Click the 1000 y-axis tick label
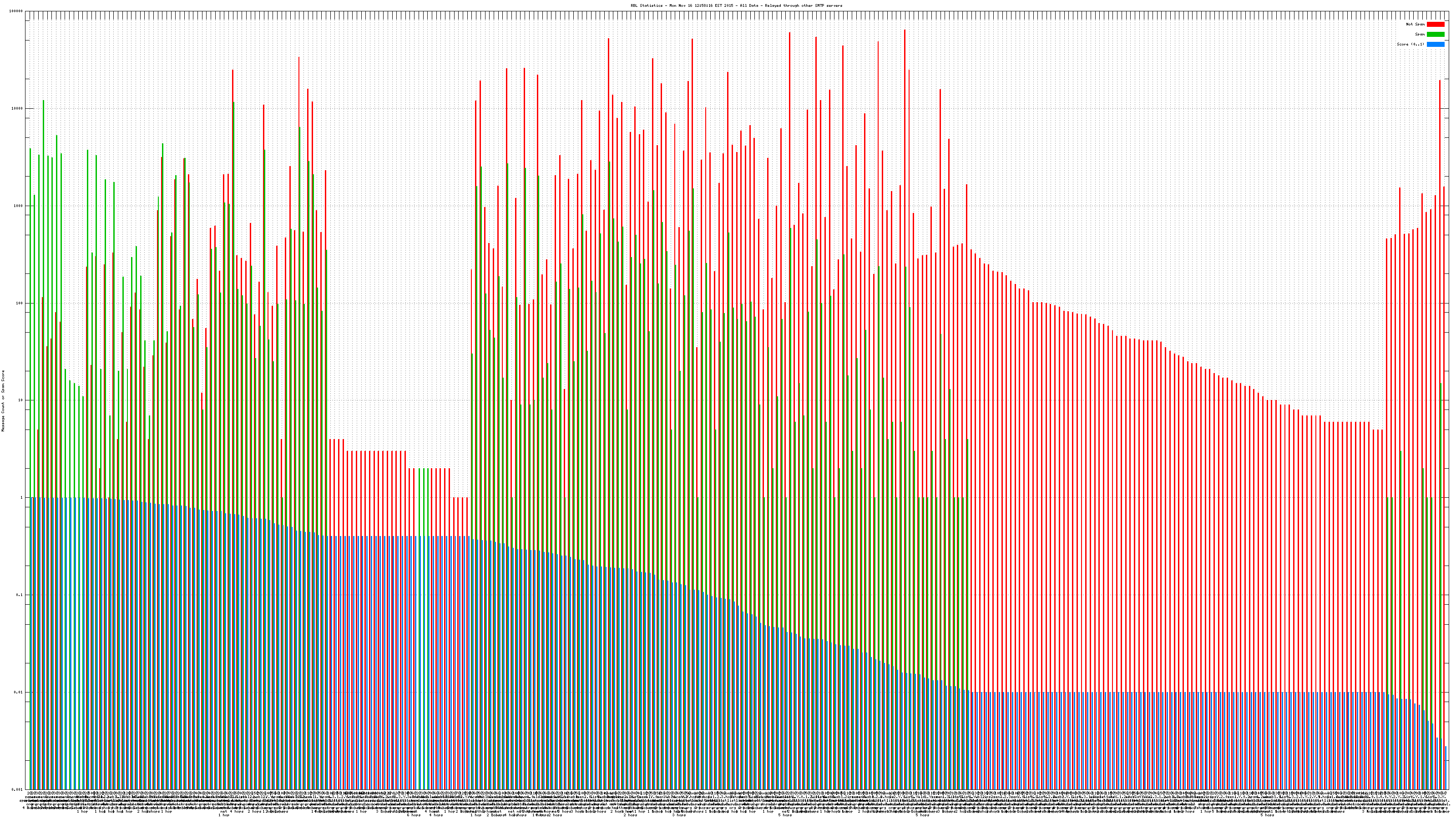Screen dimensions: 1456x819 click(x=18, y=206)
